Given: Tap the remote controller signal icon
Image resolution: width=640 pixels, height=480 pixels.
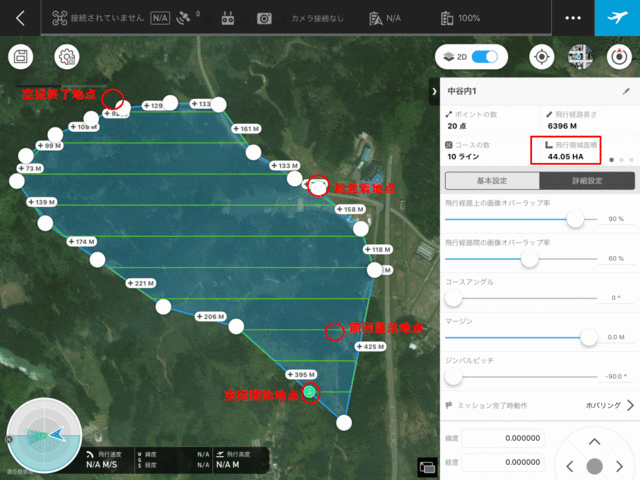Looking at the screenshot, I should click(228, 18).
